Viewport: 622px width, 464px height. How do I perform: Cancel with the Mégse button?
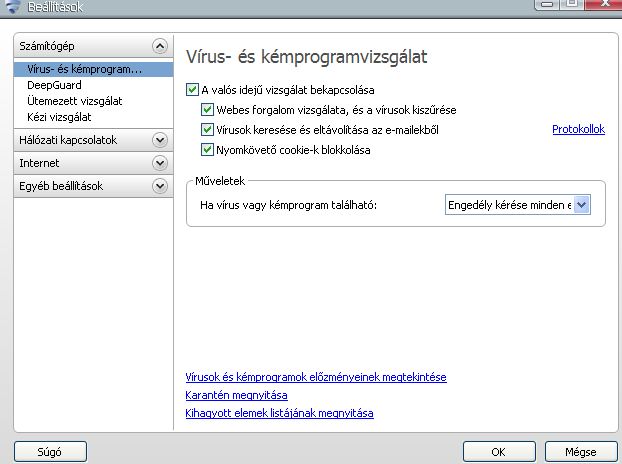point(581,452)
